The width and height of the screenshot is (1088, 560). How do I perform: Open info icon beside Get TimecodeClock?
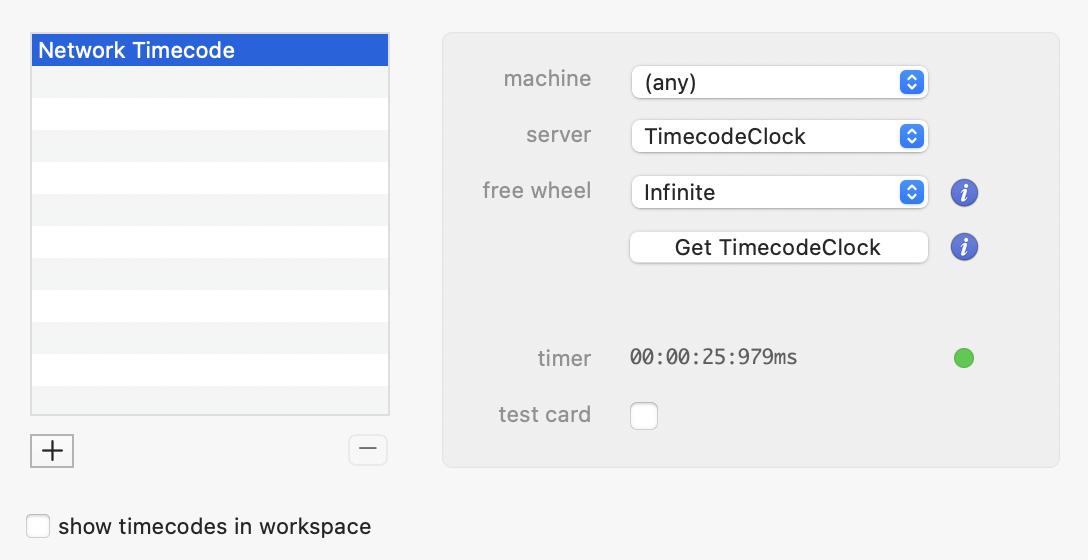click(x=964, y=247)
